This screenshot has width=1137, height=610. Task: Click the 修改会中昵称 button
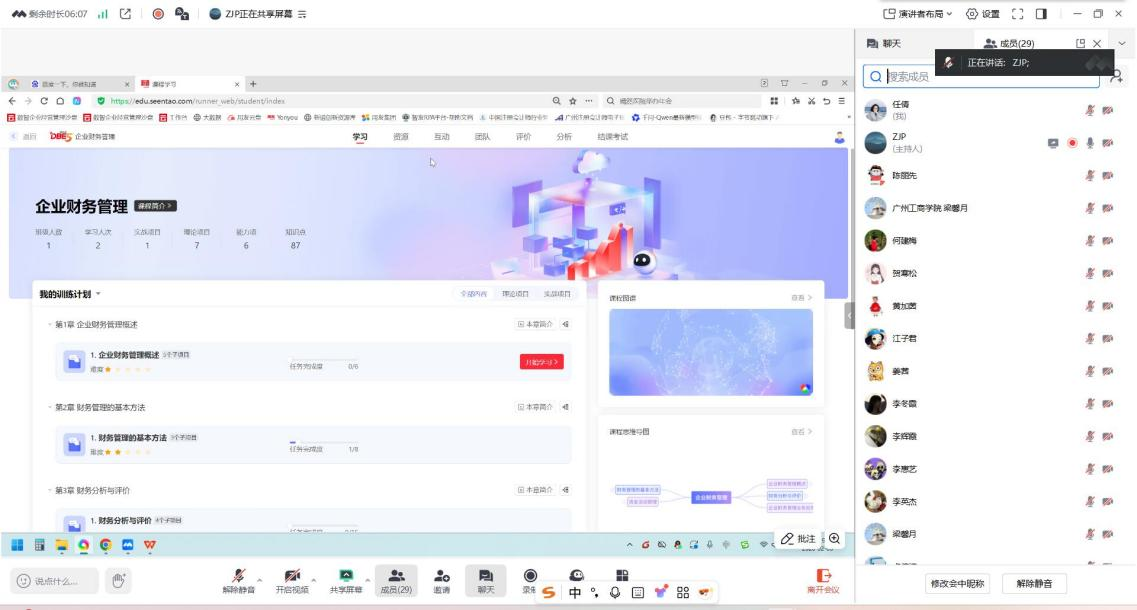pos(957,583)
